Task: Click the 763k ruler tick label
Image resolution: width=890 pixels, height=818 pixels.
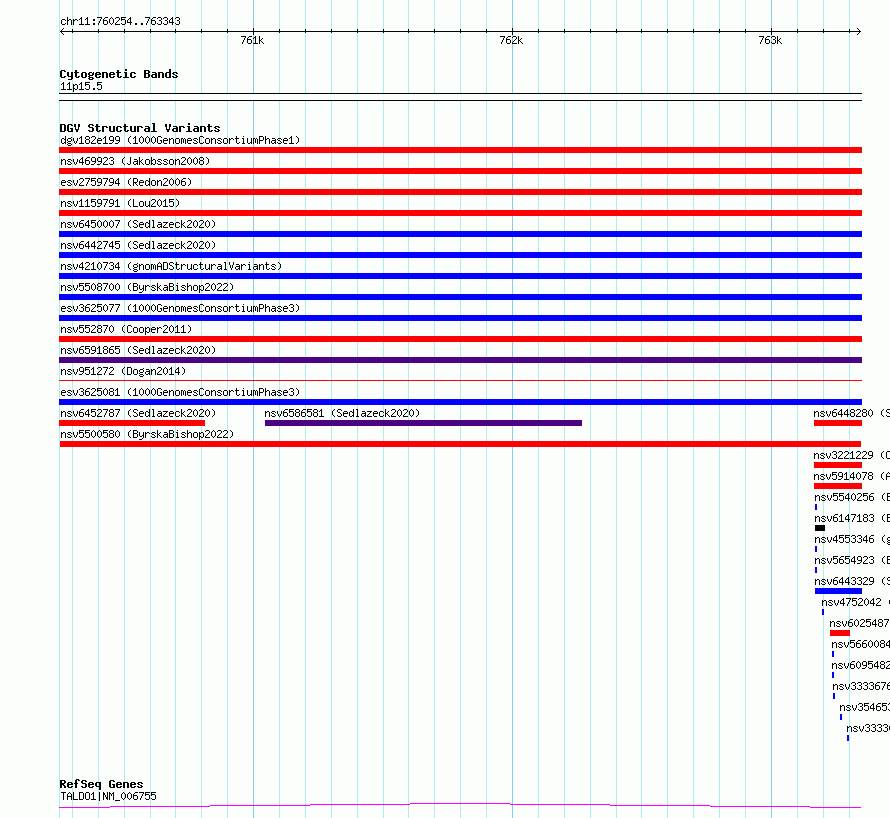Action: click(x=770, y=40)
